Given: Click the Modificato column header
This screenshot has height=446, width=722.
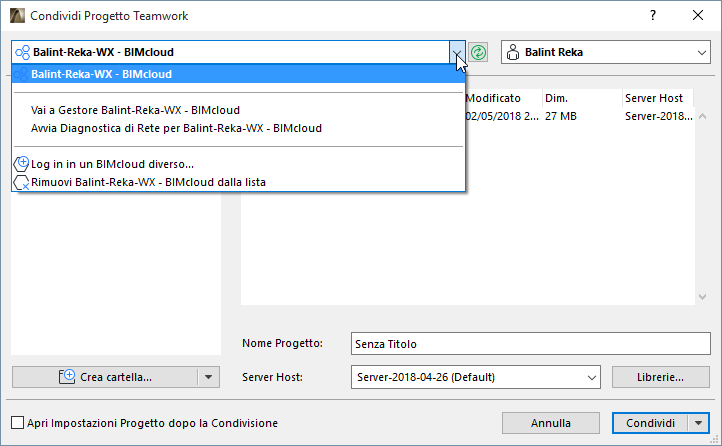Looking at the screenshot, I should 502,98.
